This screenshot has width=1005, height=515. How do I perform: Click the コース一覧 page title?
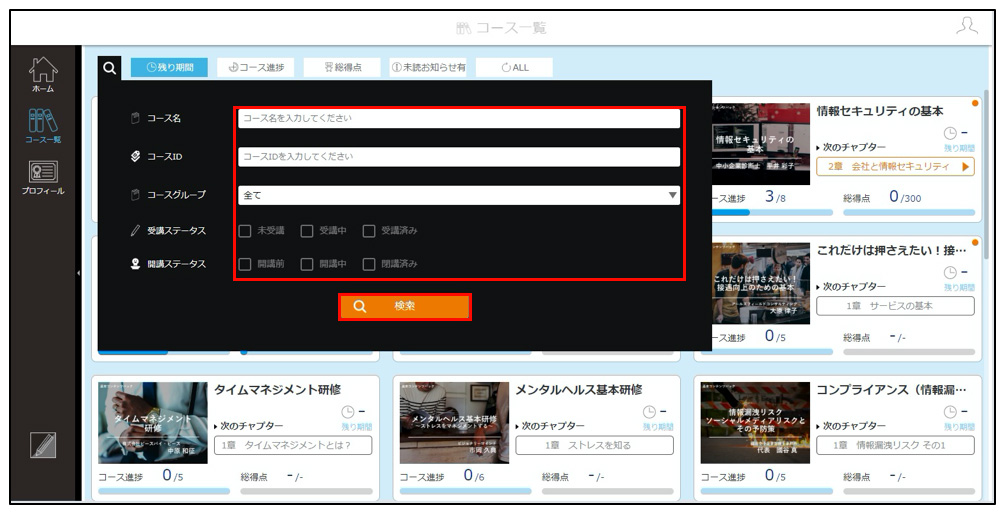pyautogui.click(x=511, y=28)
